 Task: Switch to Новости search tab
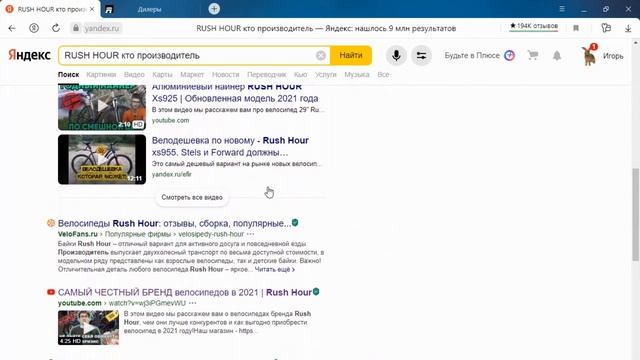pos(225,75)
